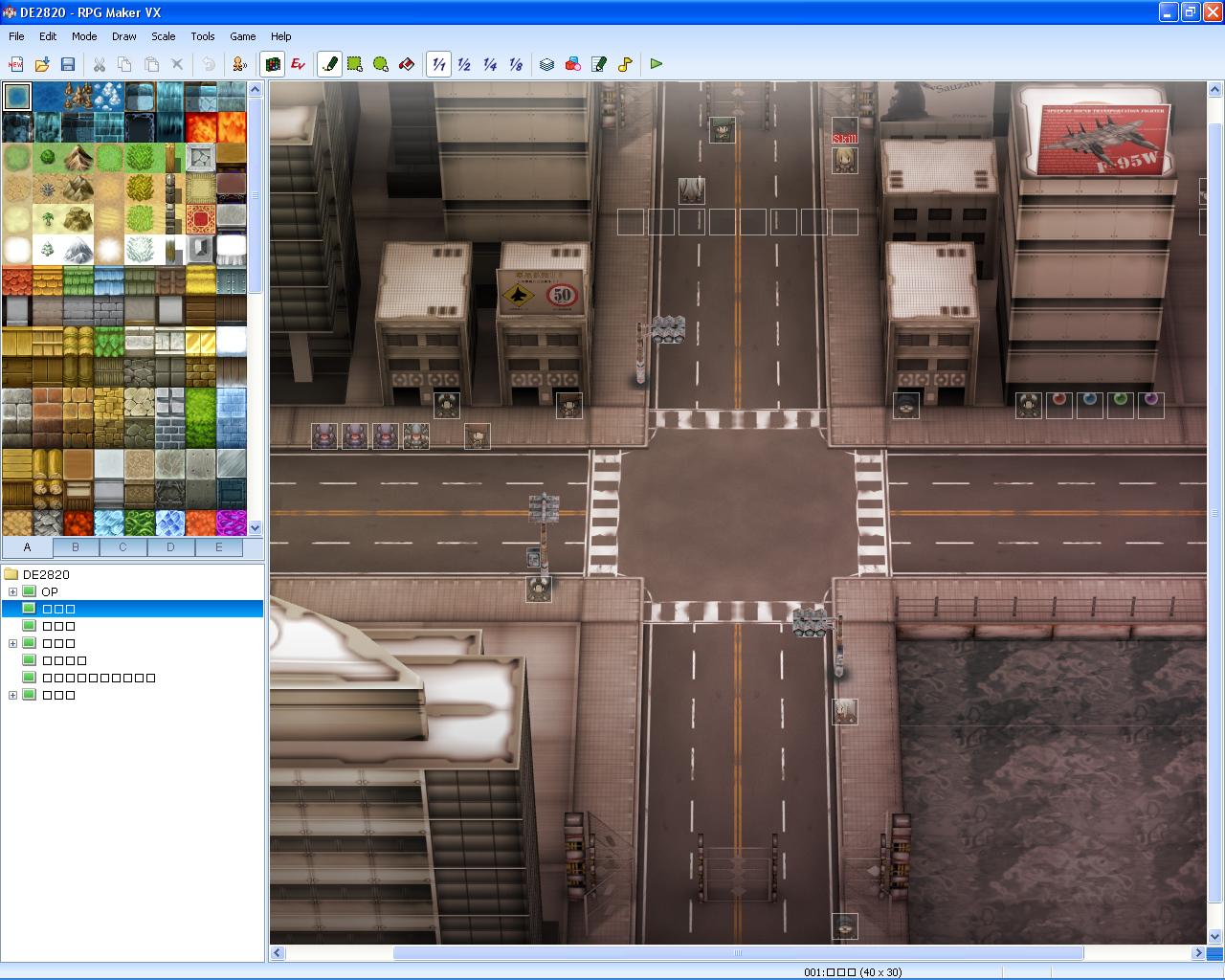Screen dimensions: 1225x980
Task: Select the Pencil drawing tool
Action: pyautogui.click(x=329, y=64)
